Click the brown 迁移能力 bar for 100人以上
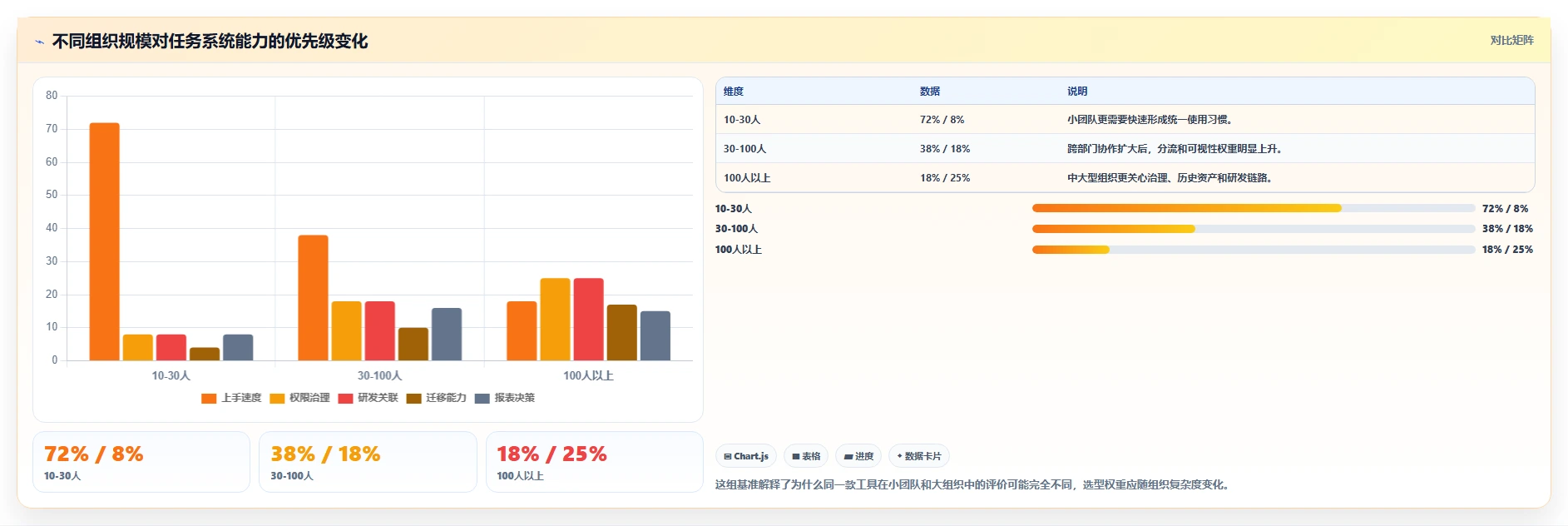 (x=622, y=333)
